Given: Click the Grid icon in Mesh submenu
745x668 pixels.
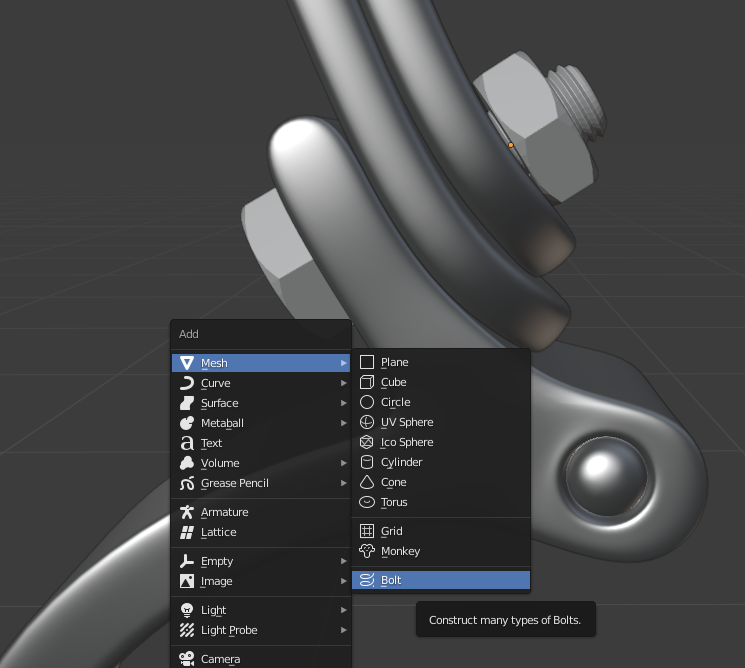Looking at the screenshot, I should (367, 531).
